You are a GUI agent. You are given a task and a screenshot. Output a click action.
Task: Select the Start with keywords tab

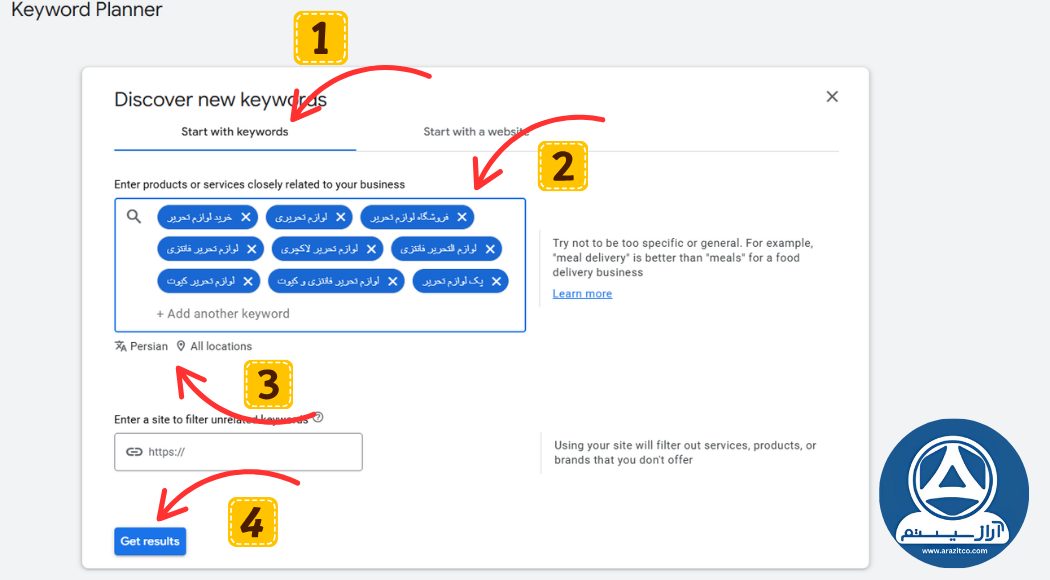(233, 131)
